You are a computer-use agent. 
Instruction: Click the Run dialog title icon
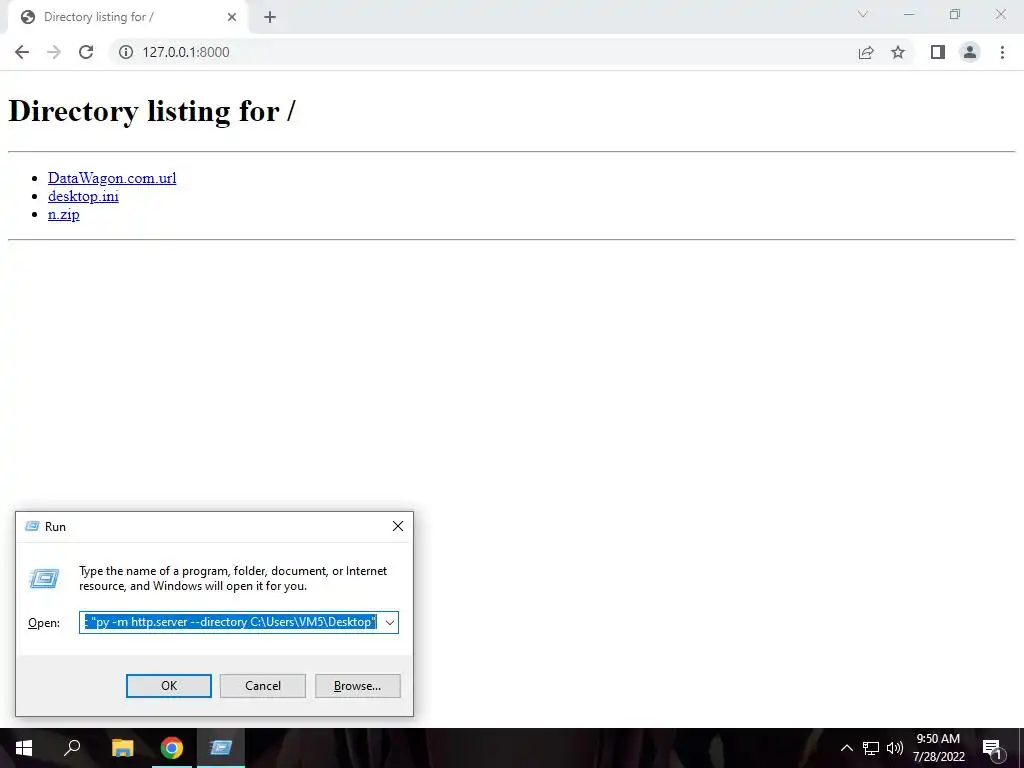click(32, 526)
